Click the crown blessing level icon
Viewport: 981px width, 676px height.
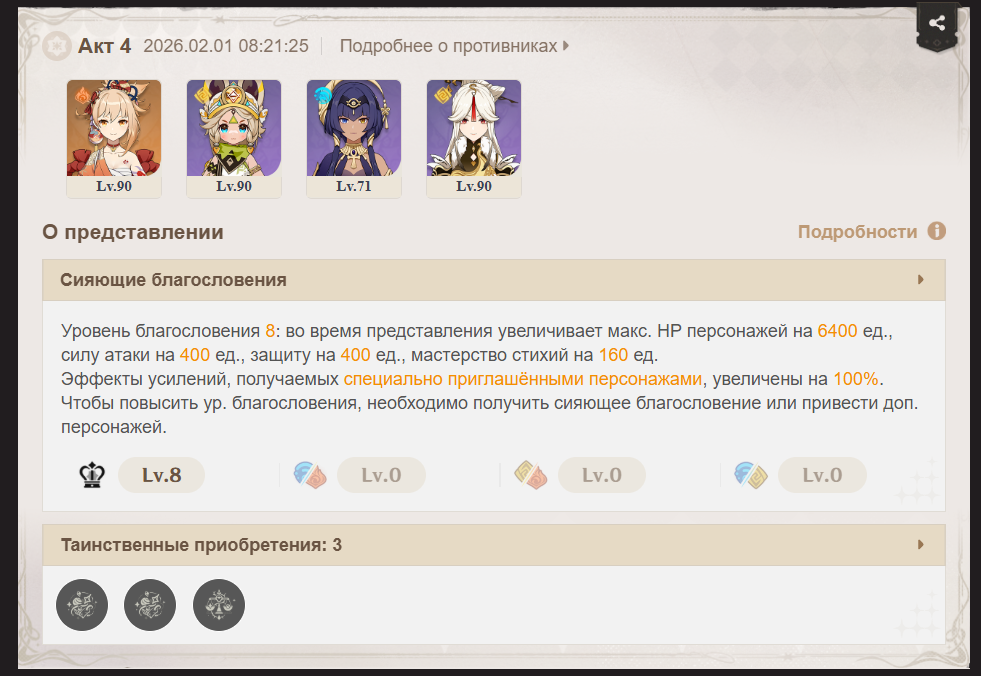pyautogui.click(x=92, y=475)
